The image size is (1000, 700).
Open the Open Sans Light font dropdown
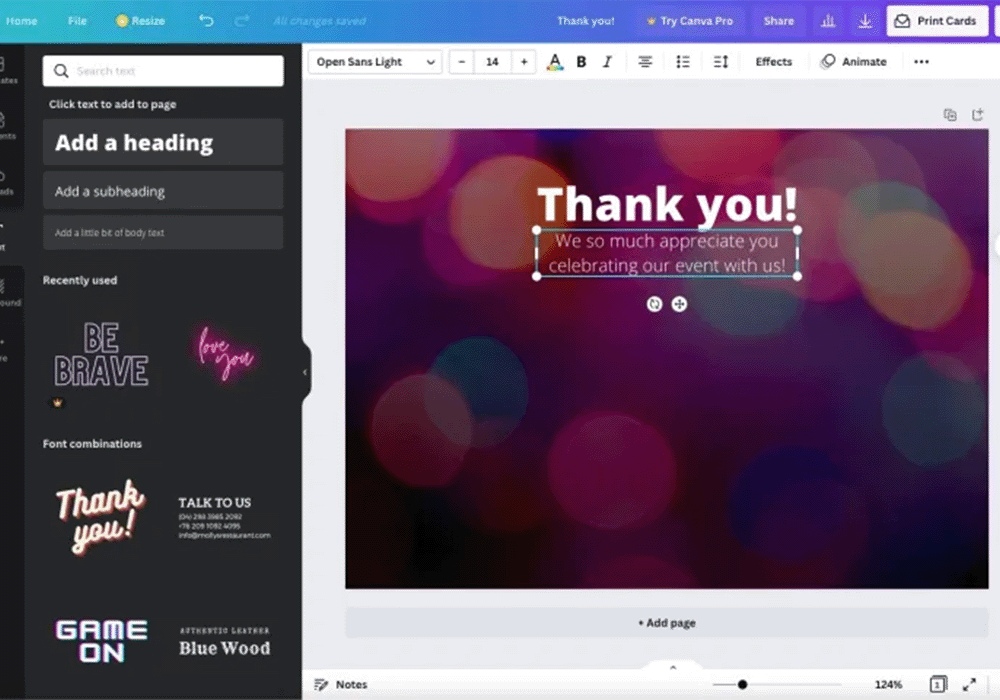point(375,62)
